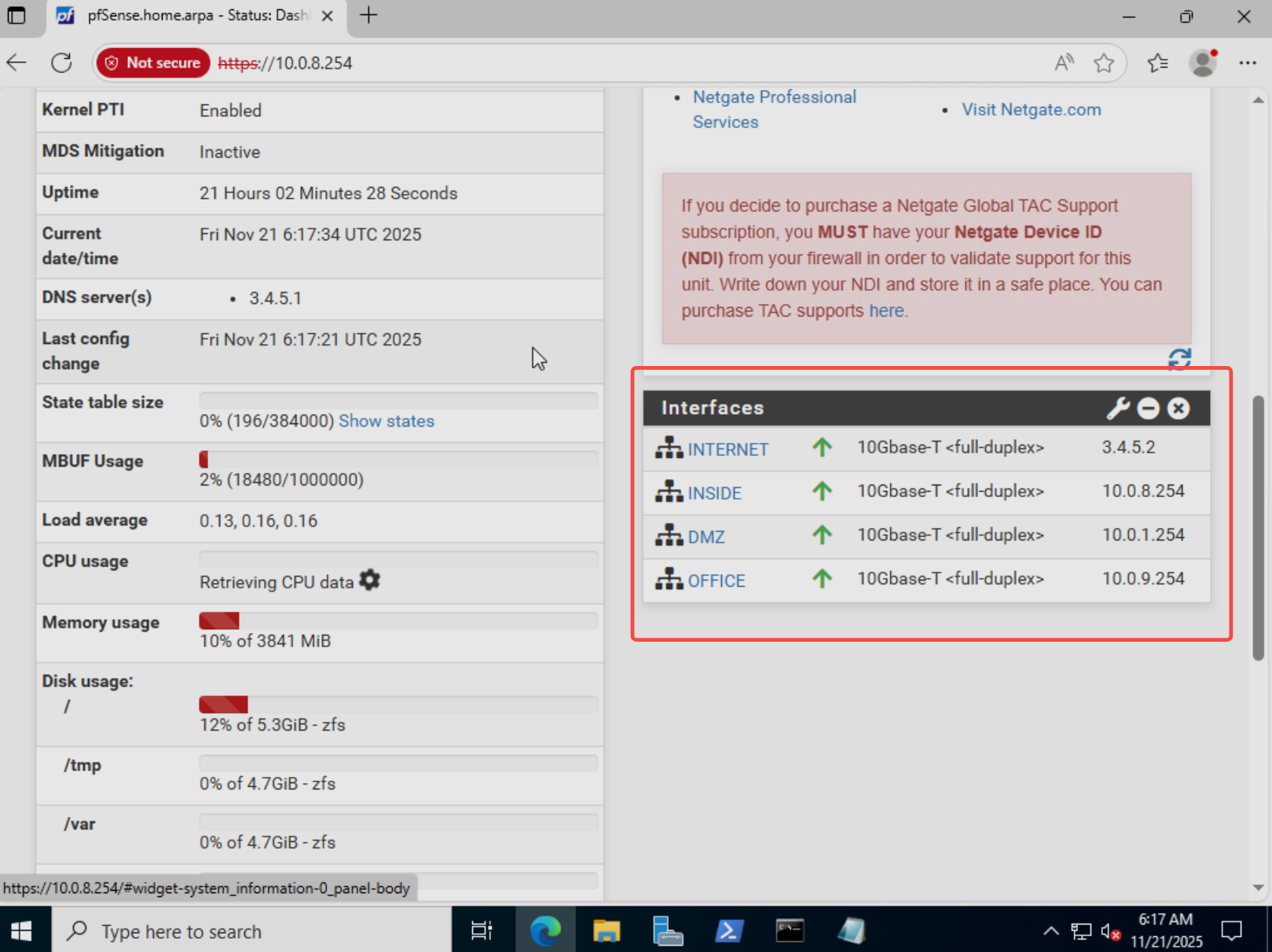Click the green up arrow for INSIDE

tap(822, 491)
